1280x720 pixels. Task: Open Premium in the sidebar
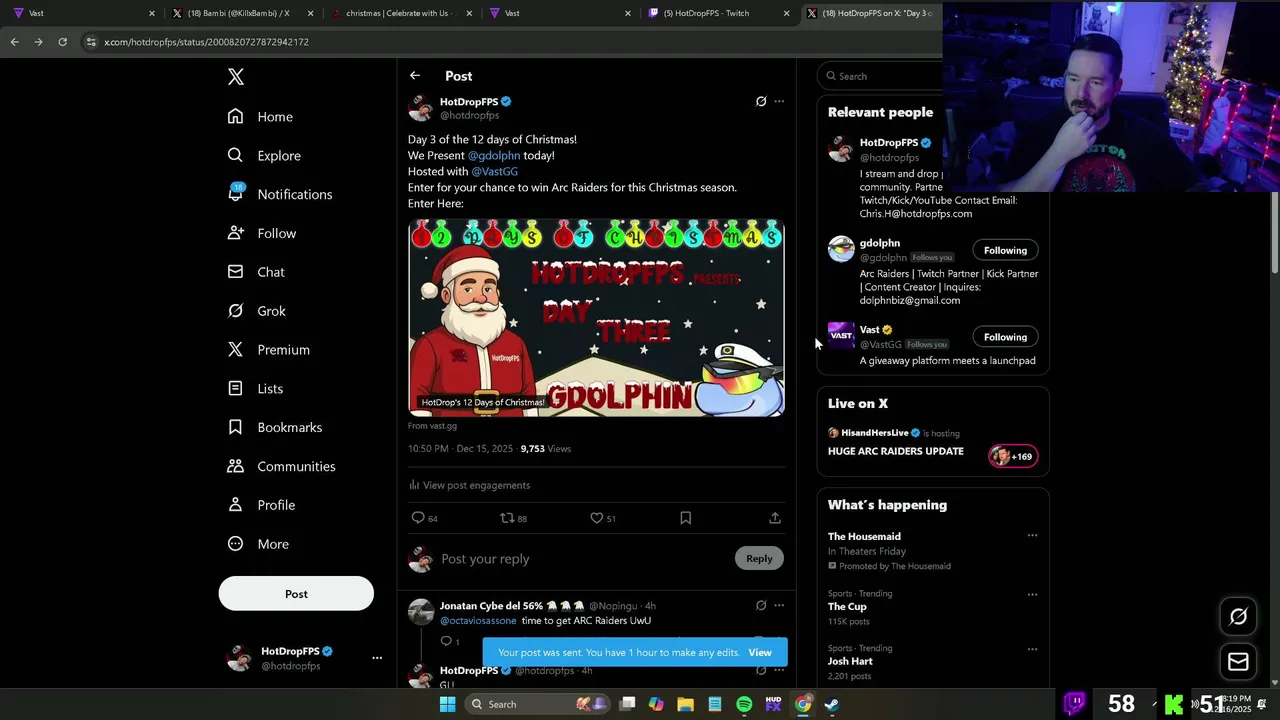click(268, 350)
